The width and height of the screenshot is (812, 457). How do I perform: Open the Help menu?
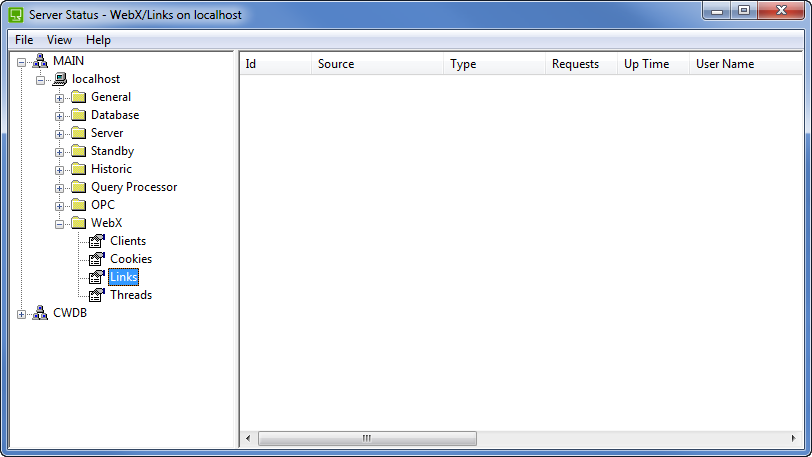pos(98,40)
